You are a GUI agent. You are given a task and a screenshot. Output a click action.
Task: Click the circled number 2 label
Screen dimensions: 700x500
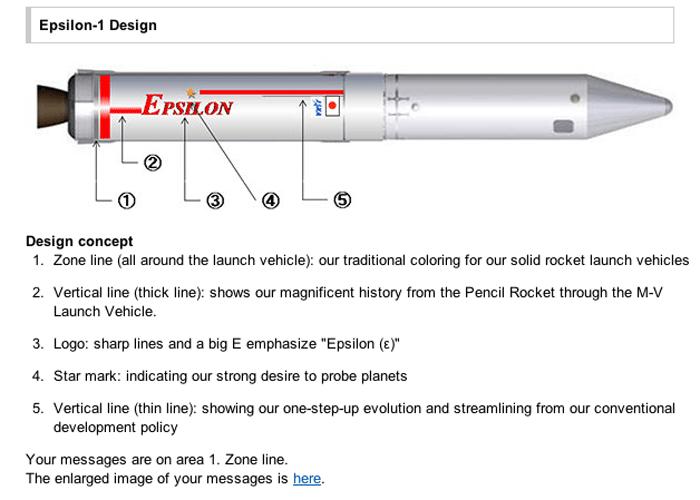point(153,163)
